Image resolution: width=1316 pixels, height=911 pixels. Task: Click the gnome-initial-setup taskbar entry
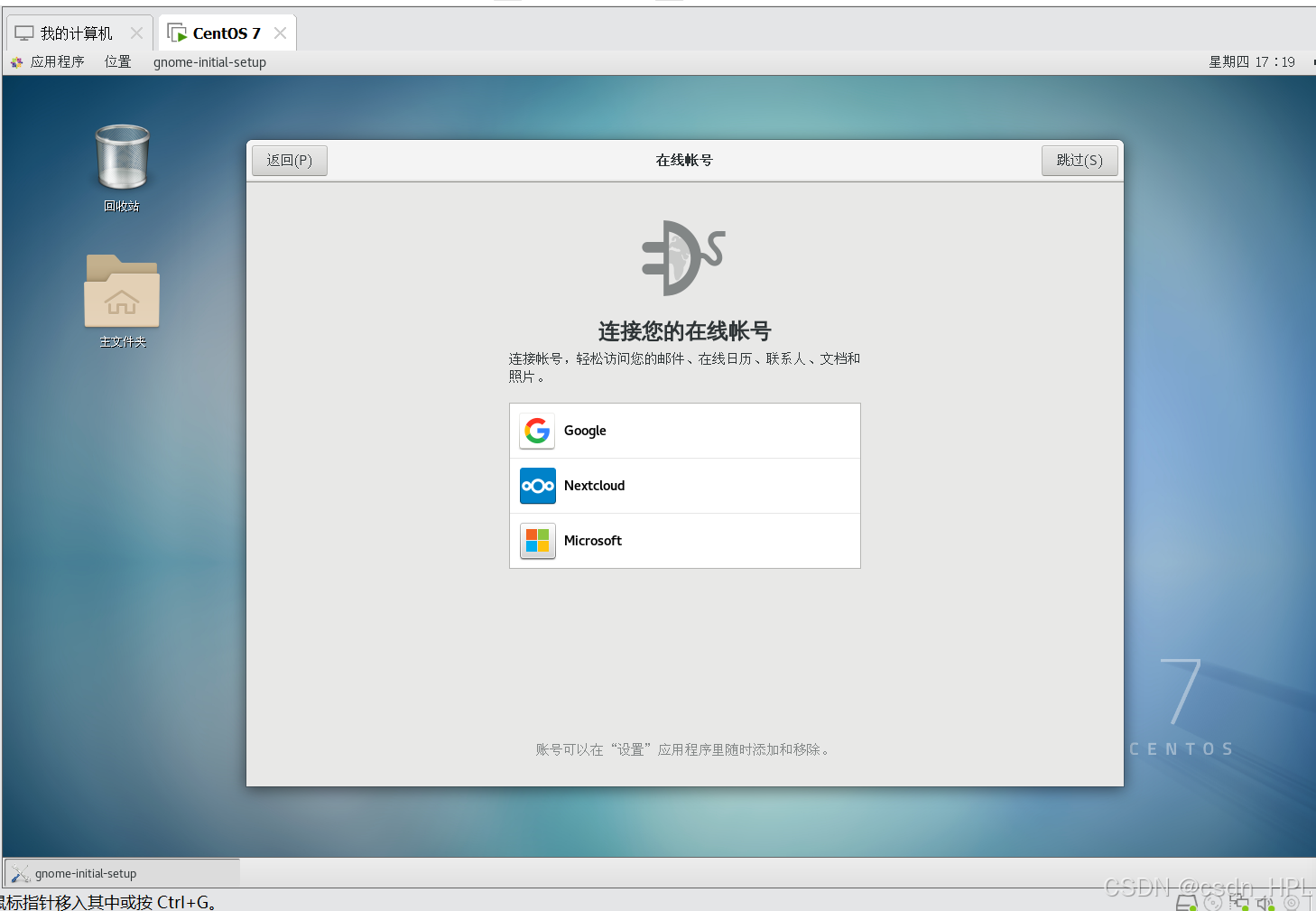123,873
